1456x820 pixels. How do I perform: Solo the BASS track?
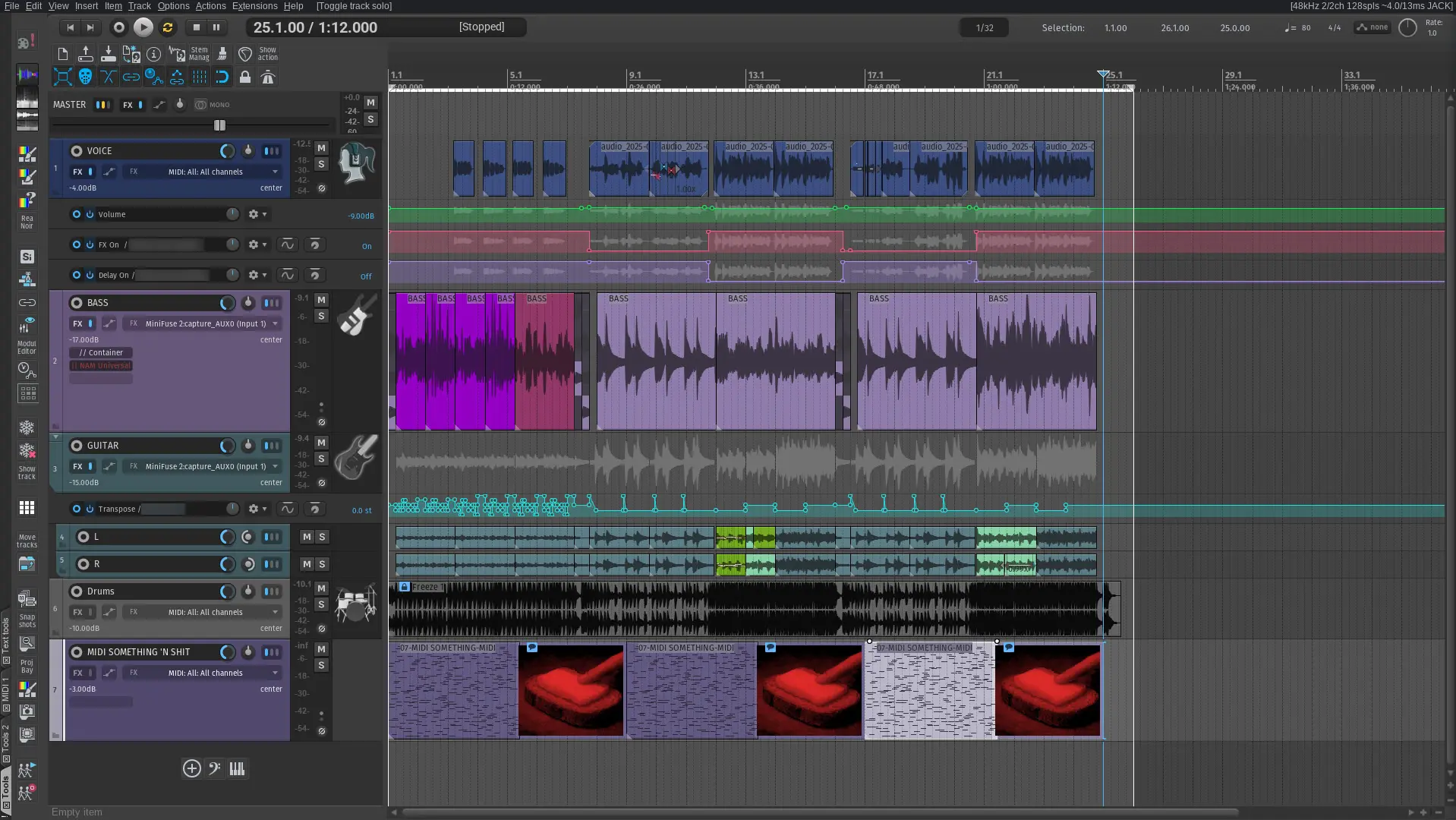[321, 316]
